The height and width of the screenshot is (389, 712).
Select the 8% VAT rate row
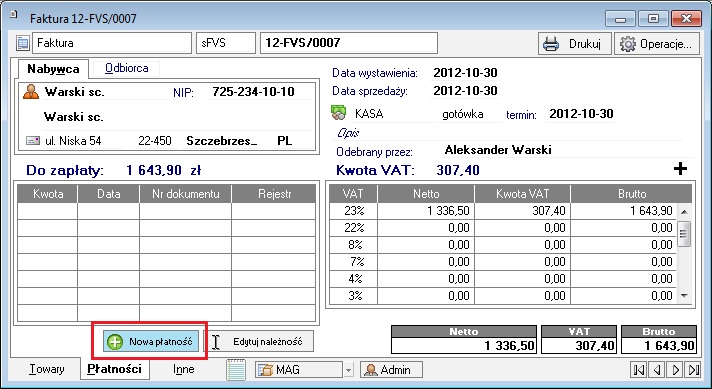503,245
